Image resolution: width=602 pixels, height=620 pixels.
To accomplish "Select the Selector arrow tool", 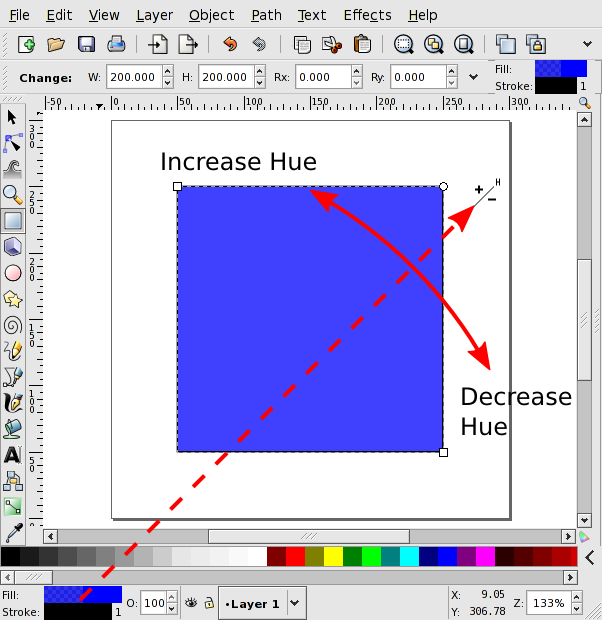I will [x=12, y=117].
